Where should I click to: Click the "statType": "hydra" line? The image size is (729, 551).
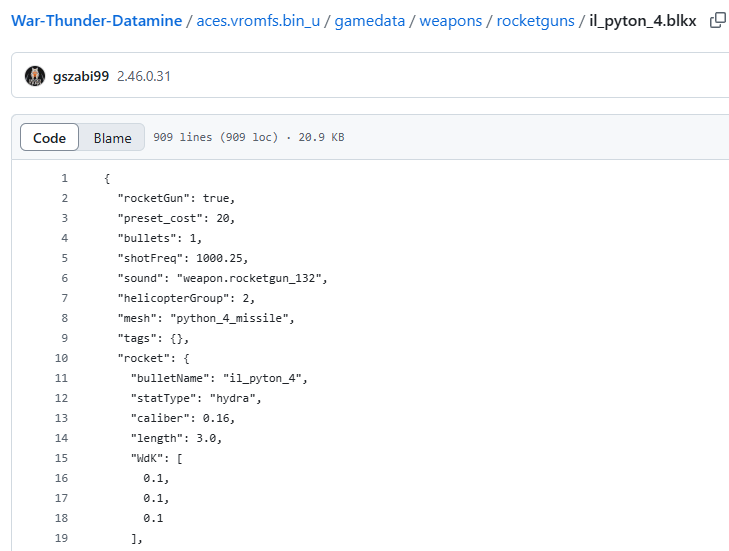tap(196, 398)
